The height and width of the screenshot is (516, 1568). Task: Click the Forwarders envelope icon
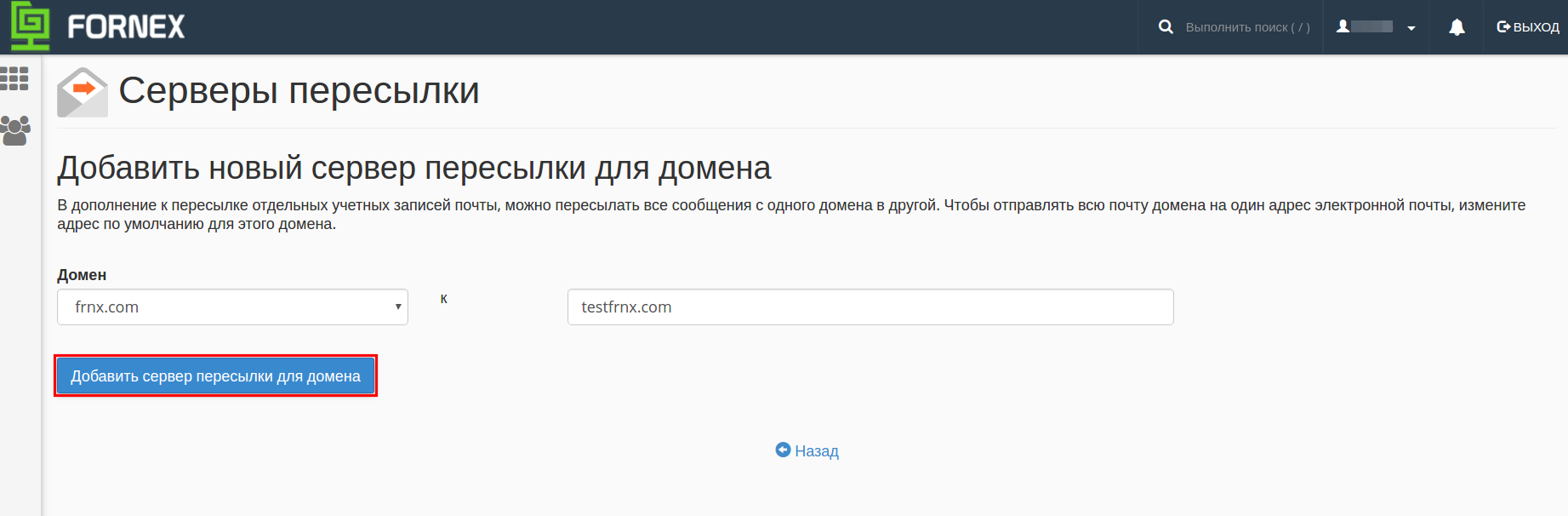point(83,92)
